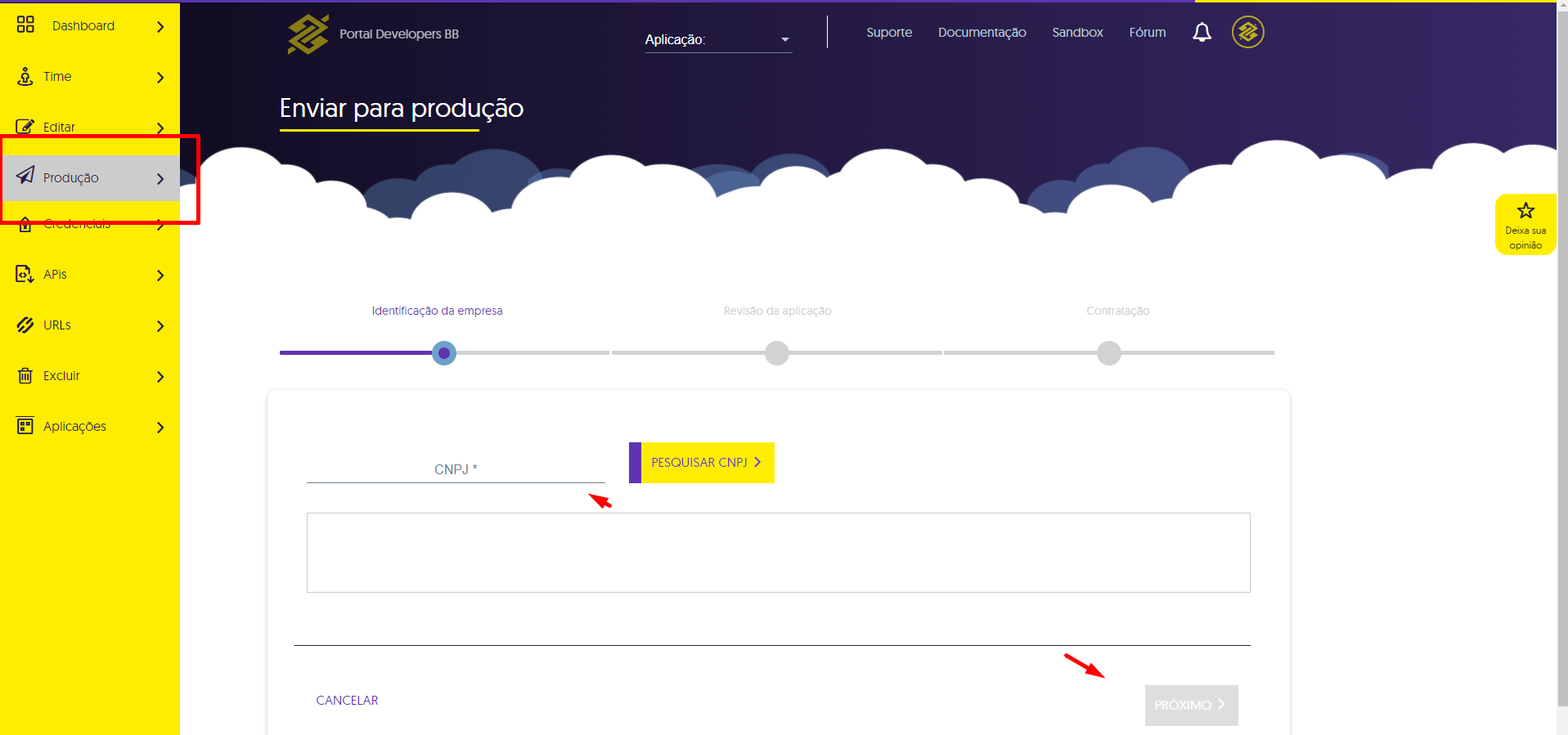Click Portal Developers BB title link

coord(399,34)
